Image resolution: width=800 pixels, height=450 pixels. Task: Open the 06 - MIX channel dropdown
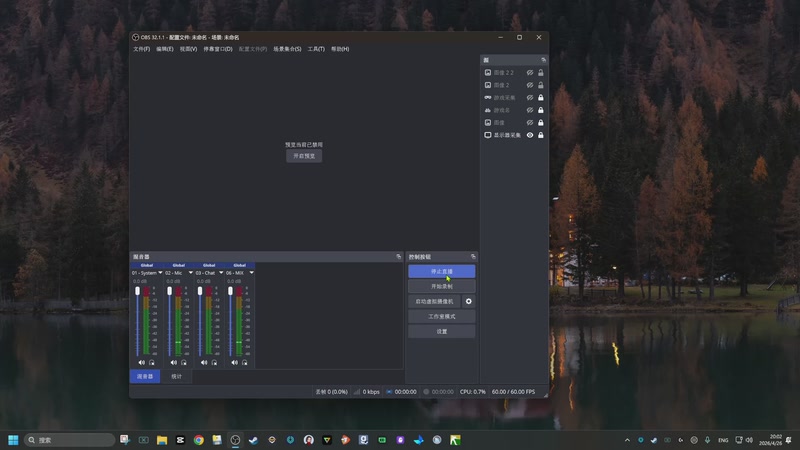point(252,273)
